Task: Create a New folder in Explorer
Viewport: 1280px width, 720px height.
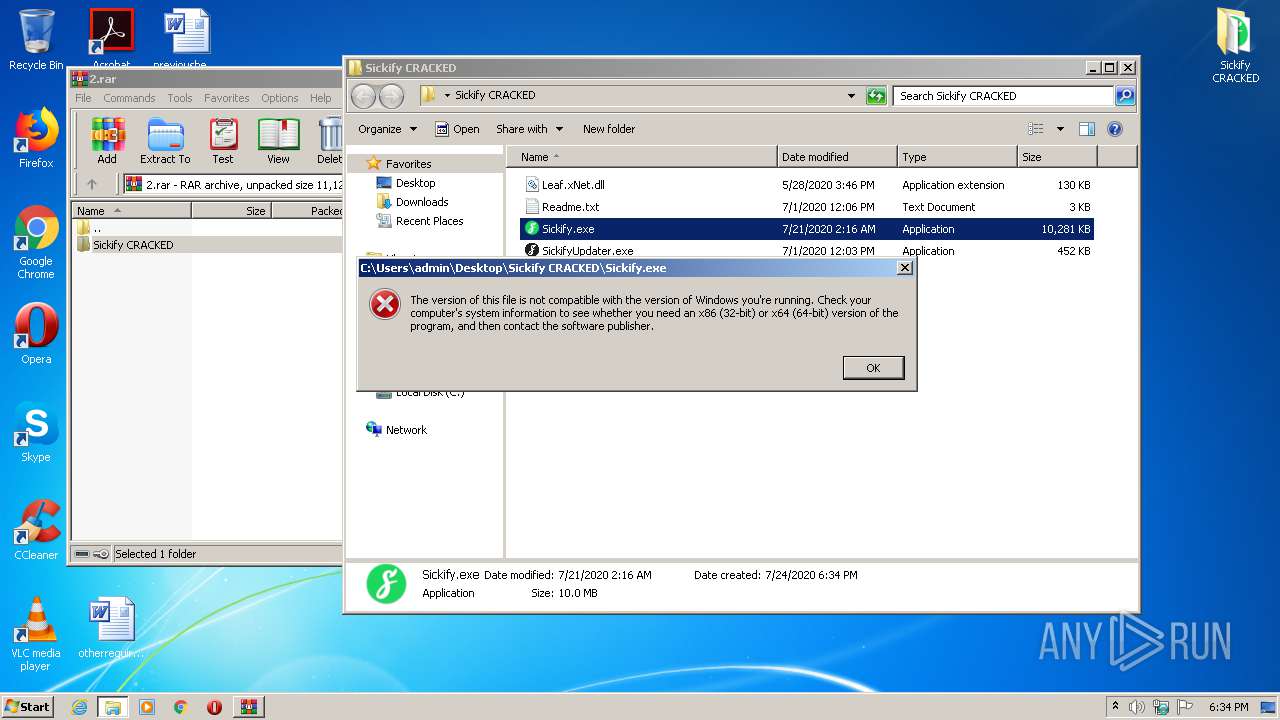Action: [x=609, y=129]
